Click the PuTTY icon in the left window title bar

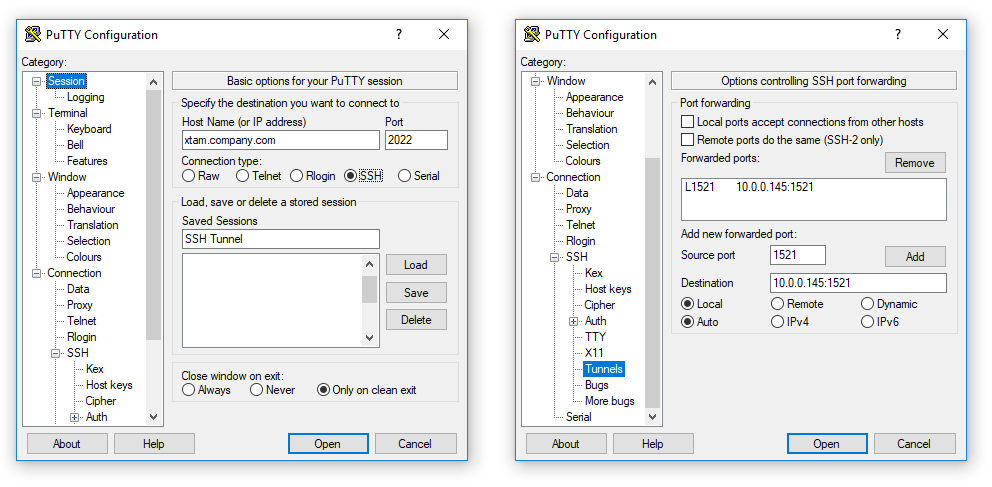(x=33, y=34)
